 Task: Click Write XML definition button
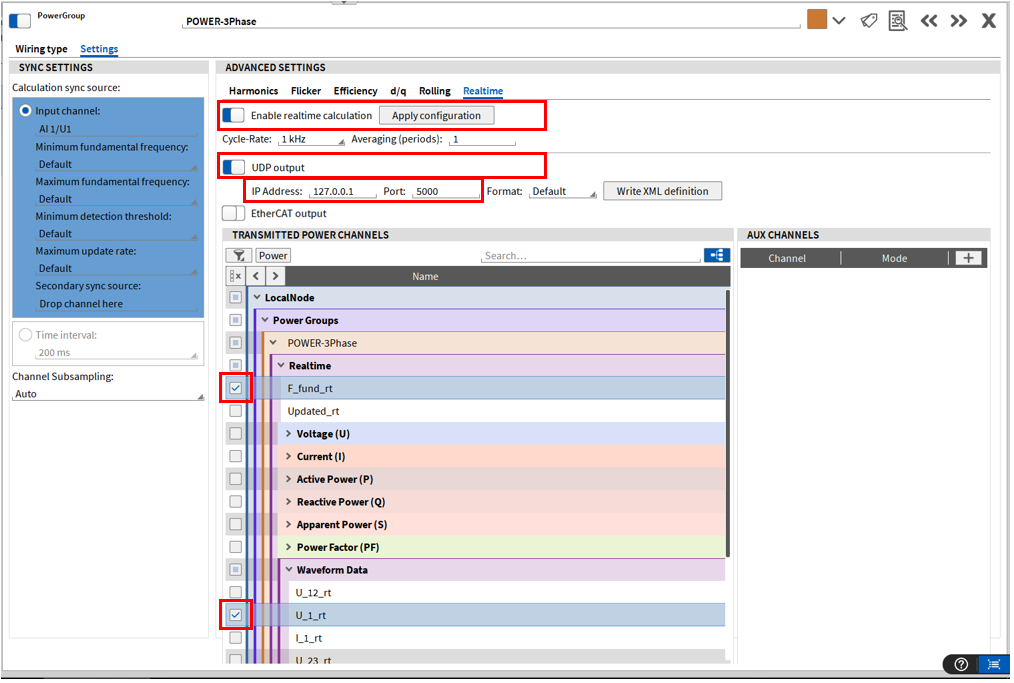(662, 191)
